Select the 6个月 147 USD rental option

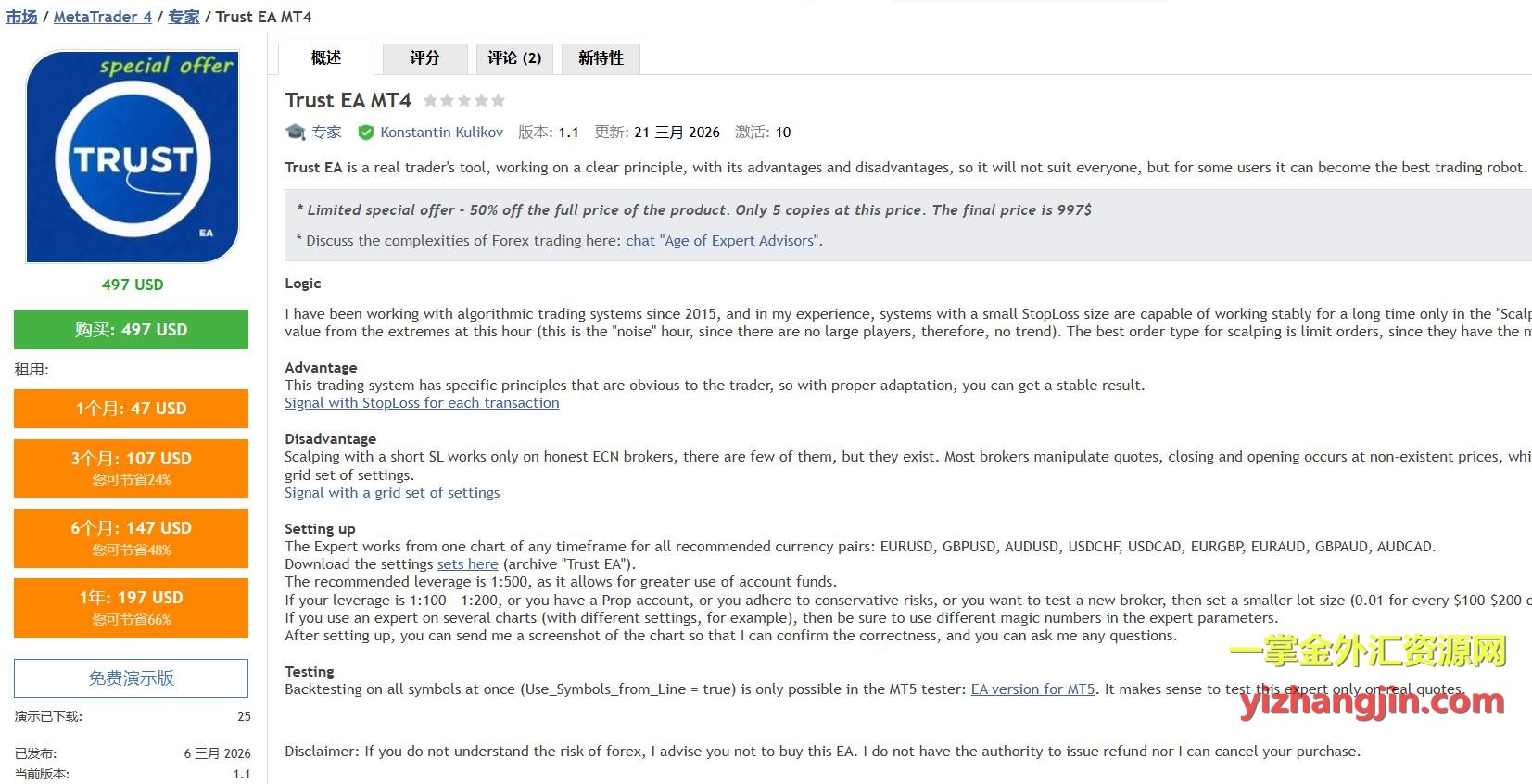point(131,537)
